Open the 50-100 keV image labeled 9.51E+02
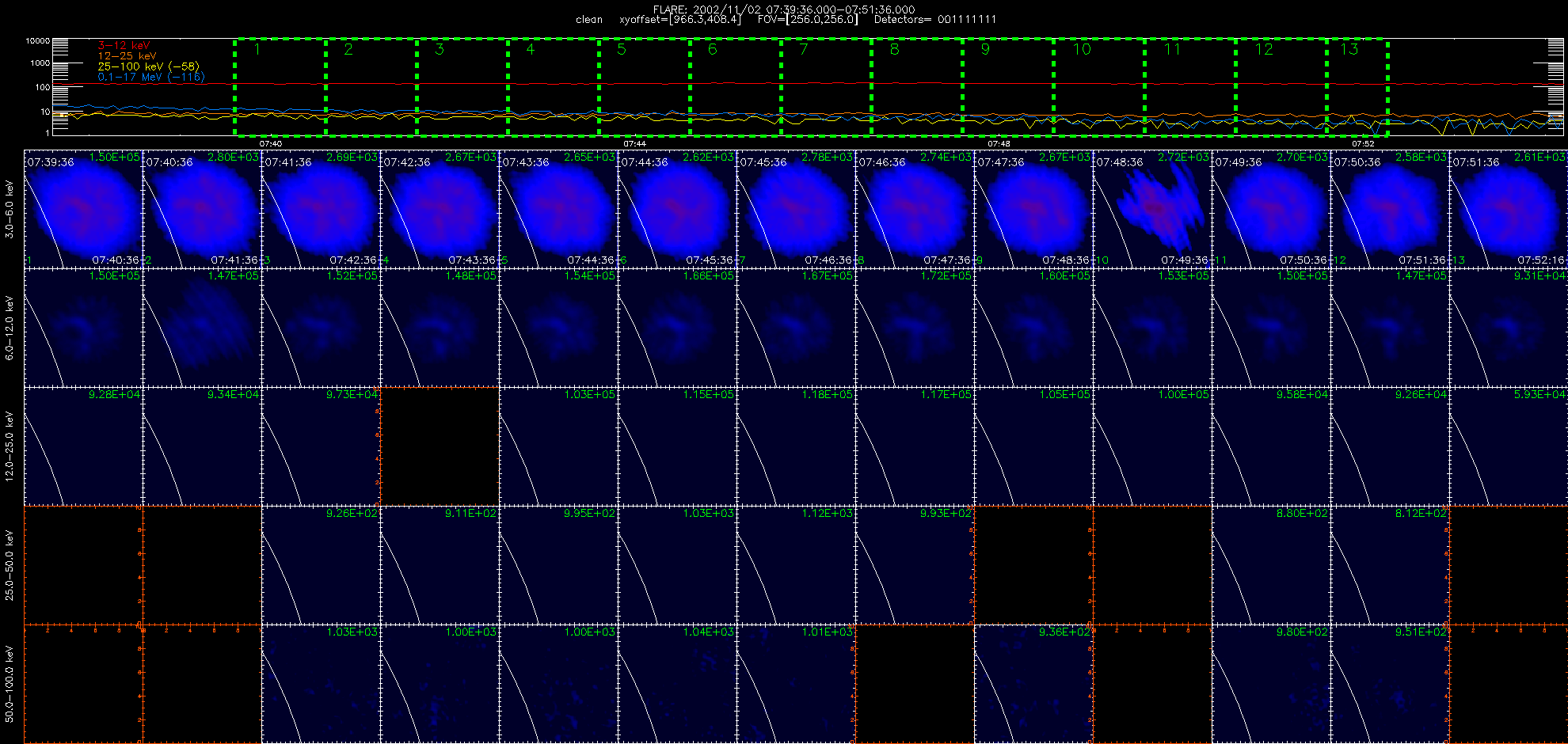 tap(1390, 683)
